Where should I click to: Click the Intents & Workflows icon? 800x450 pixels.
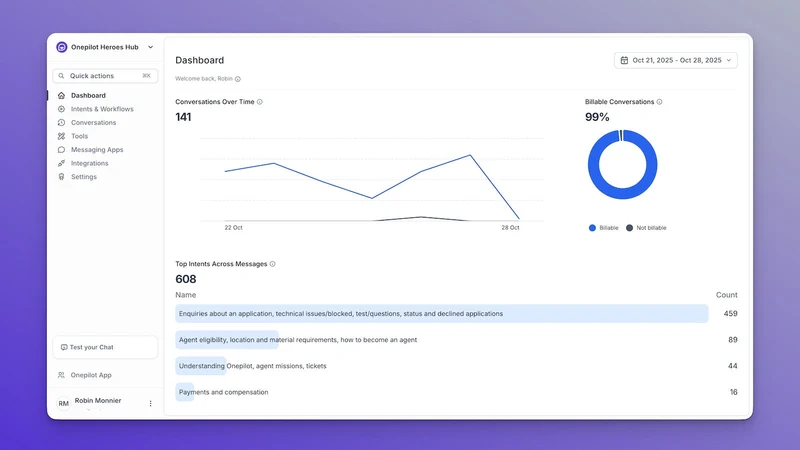point(61,109)
